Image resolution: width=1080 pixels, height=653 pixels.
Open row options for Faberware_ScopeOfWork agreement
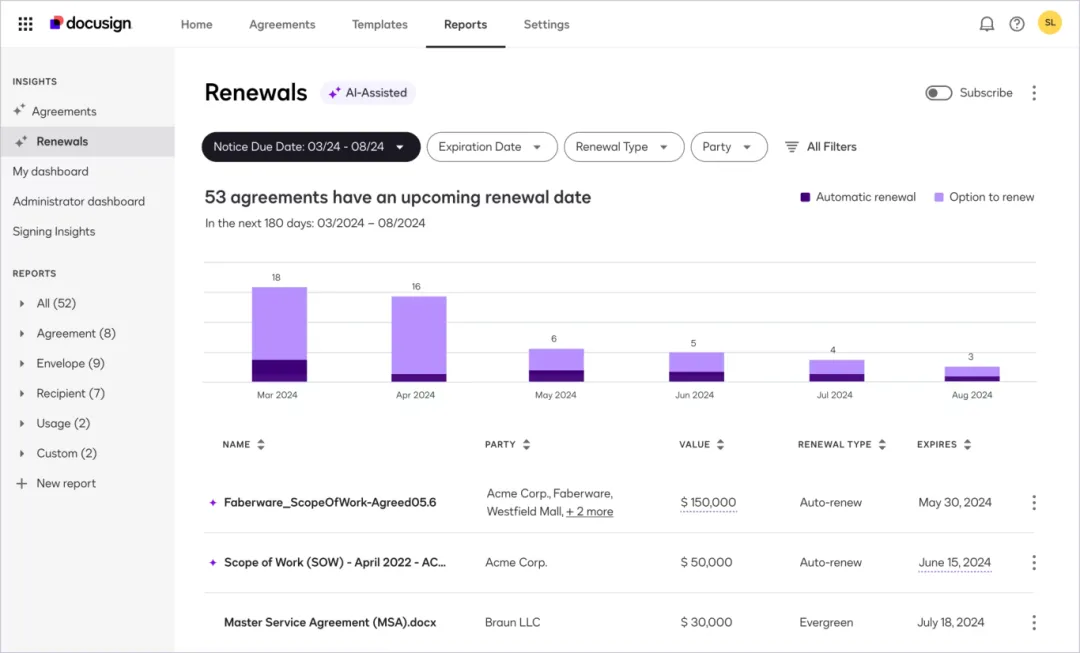(x=1033, y=503)
